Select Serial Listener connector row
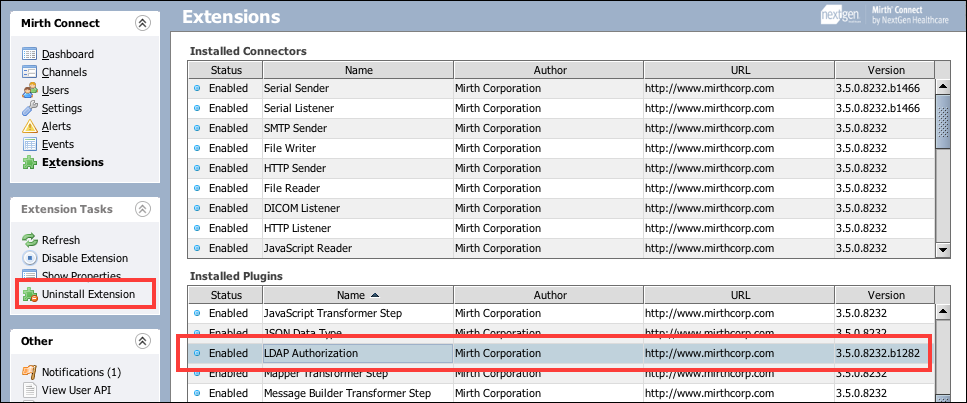Screen dimensions: 967x403 [x=562, y=108]
